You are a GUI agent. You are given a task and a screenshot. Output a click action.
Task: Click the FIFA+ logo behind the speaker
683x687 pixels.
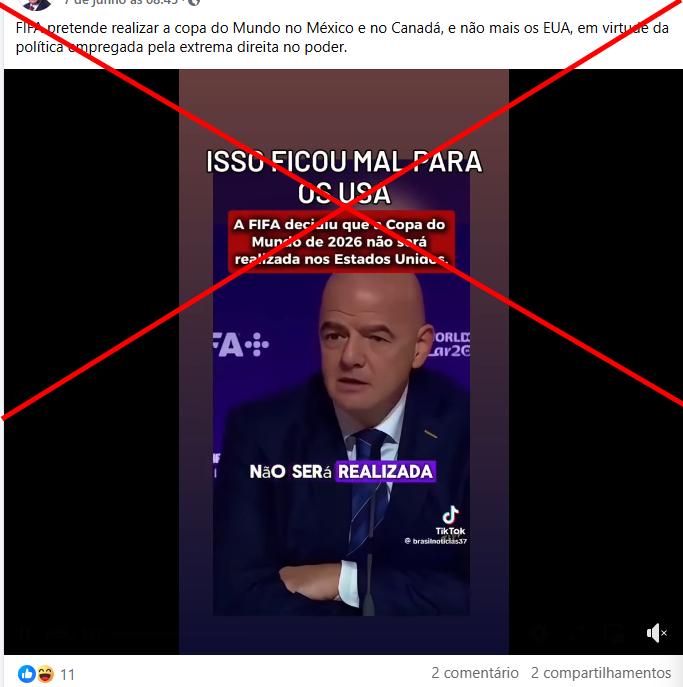click(x=241, y=345)
